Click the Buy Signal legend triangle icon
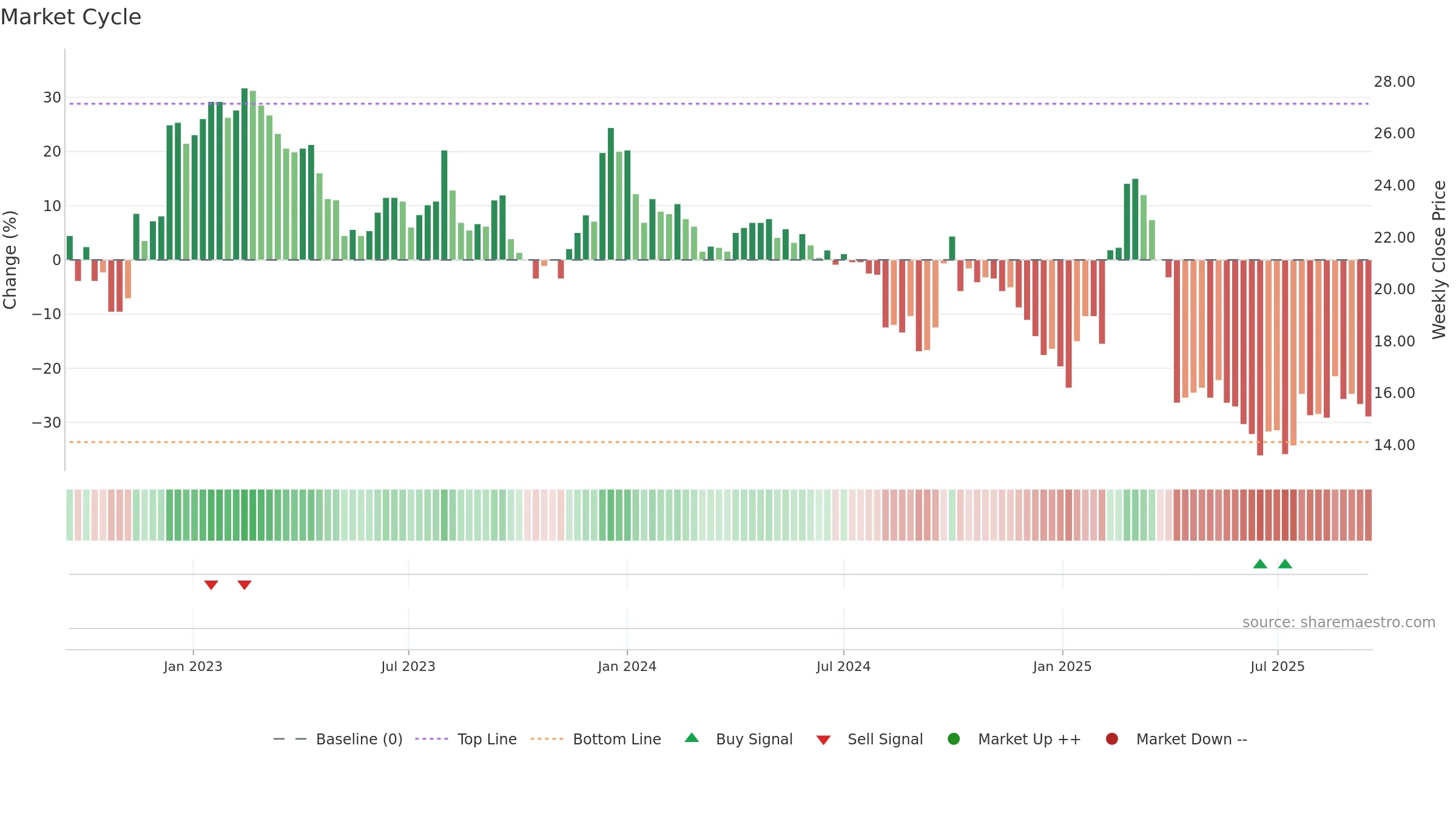 [692, 738]
